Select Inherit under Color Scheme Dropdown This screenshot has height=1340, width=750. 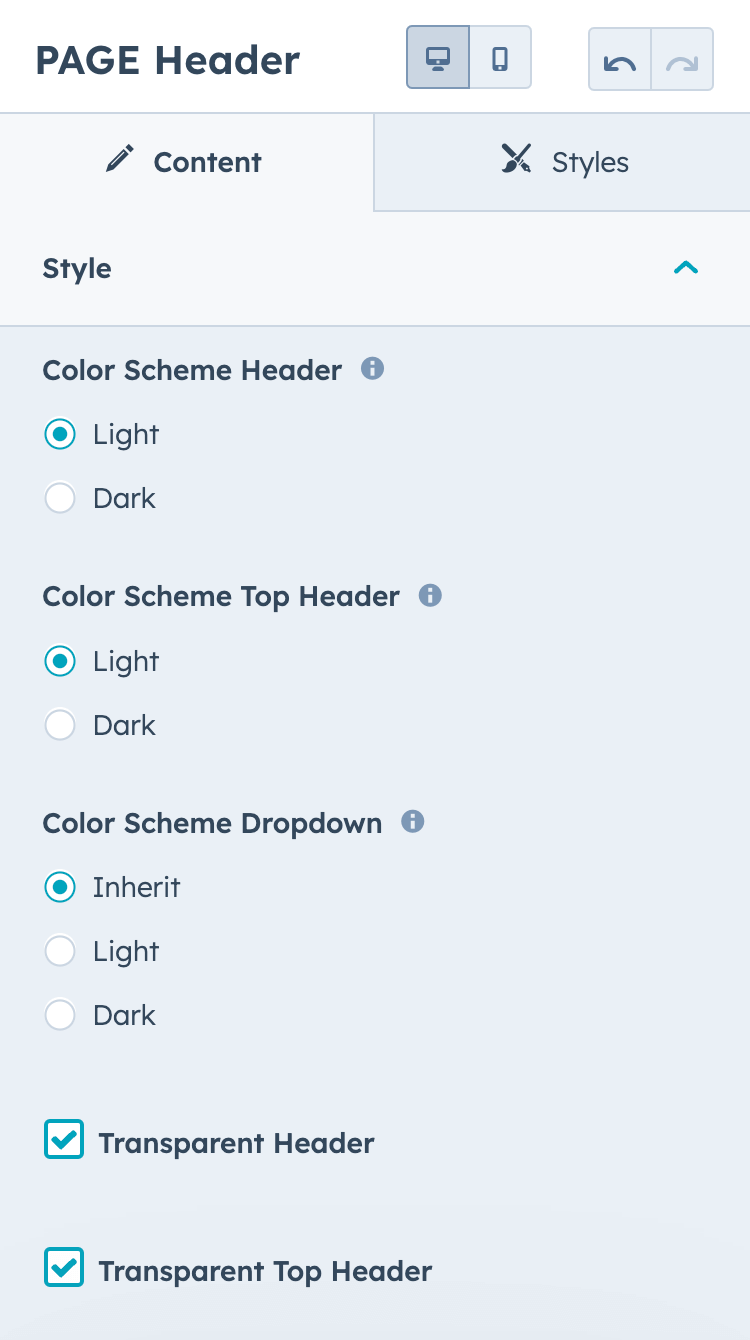point(60,887)
